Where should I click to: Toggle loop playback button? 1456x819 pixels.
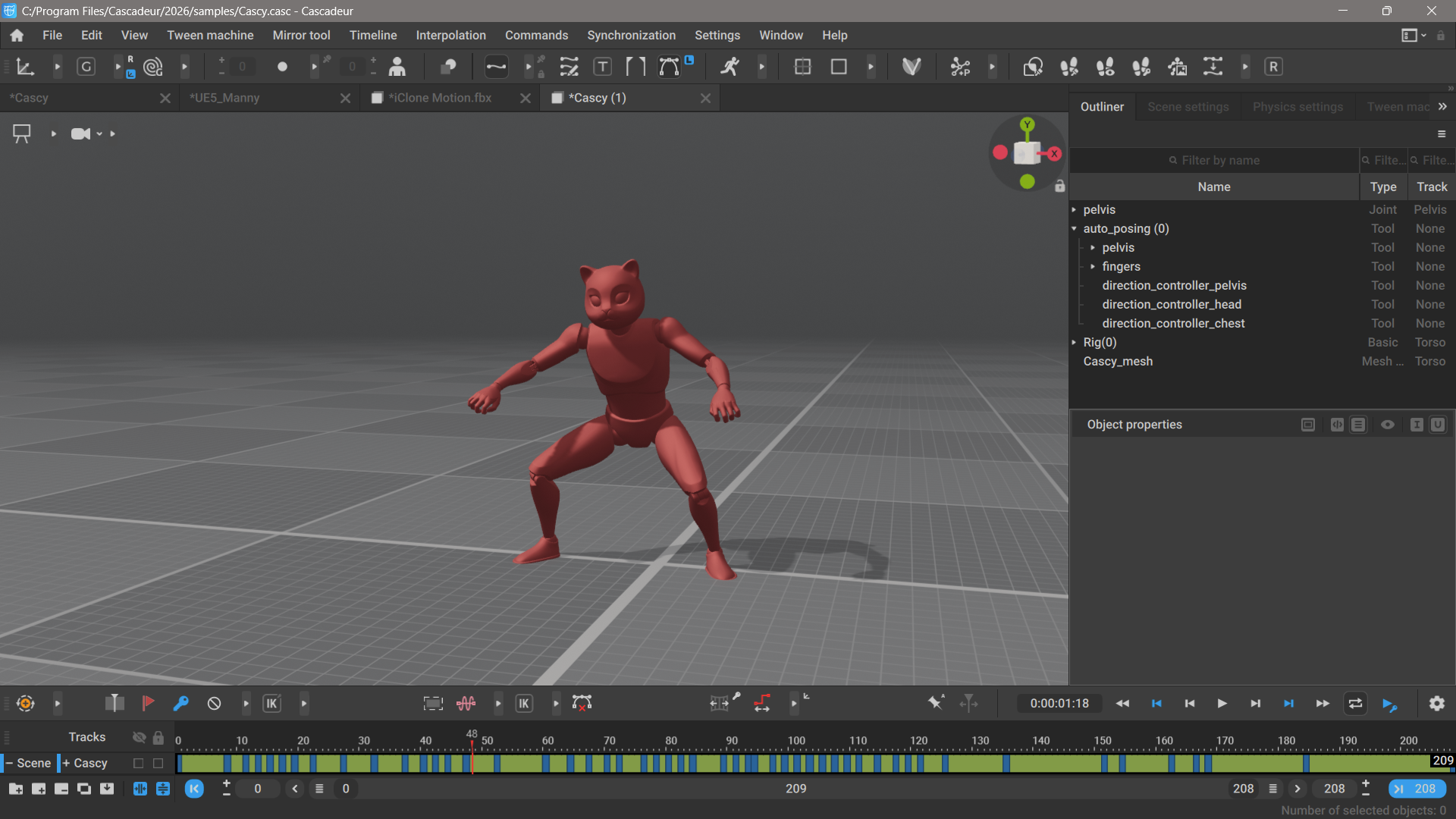pyautogui.click(x=1355, y=703)
